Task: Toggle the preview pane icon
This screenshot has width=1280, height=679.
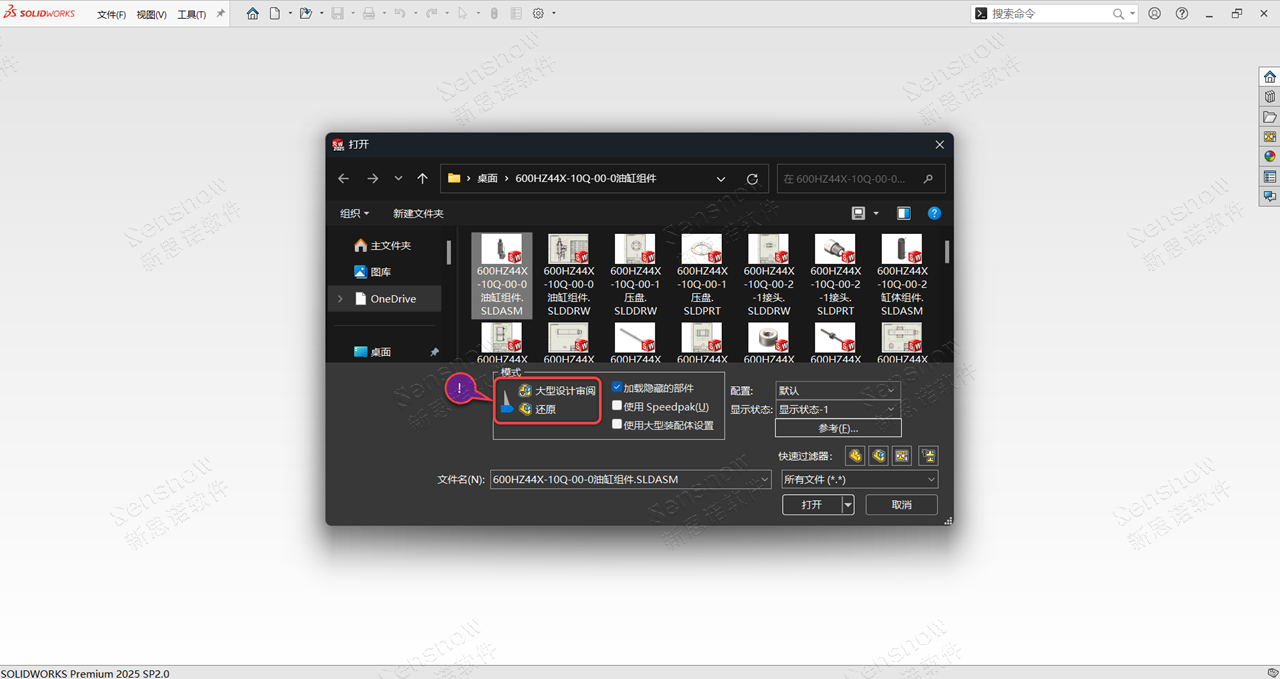Action: (x=904, y=213)
